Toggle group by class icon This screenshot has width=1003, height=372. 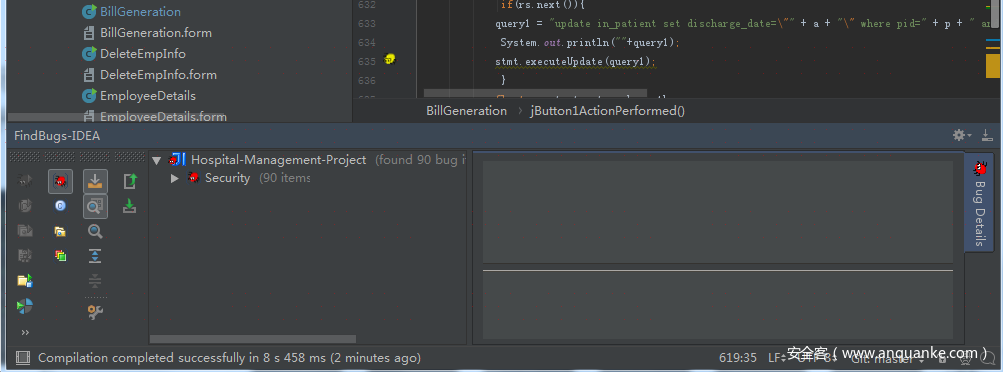coord(60,206)
